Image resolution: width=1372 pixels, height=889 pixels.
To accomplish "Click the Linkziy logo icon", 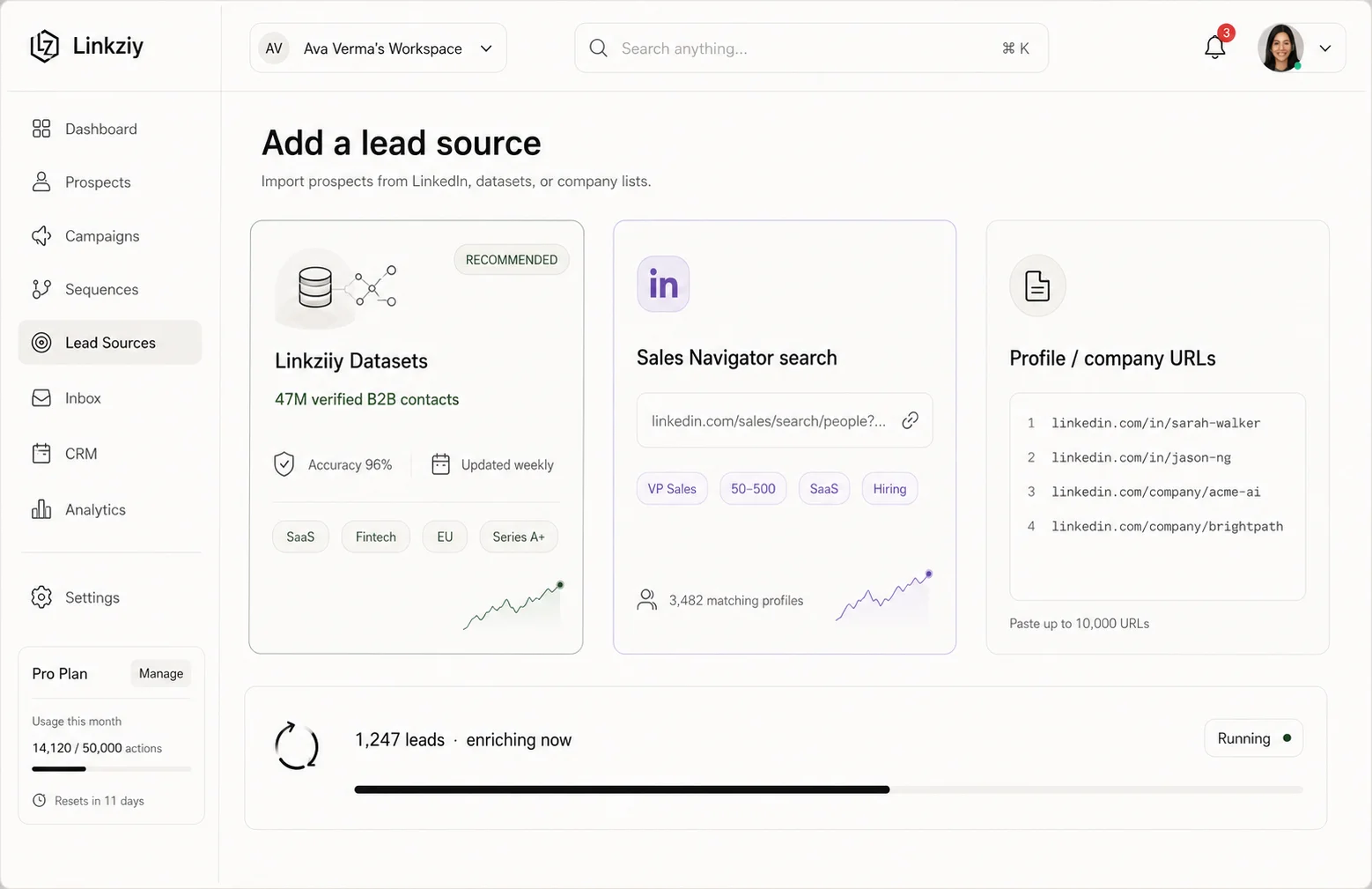I will click(x=44, y=47).
